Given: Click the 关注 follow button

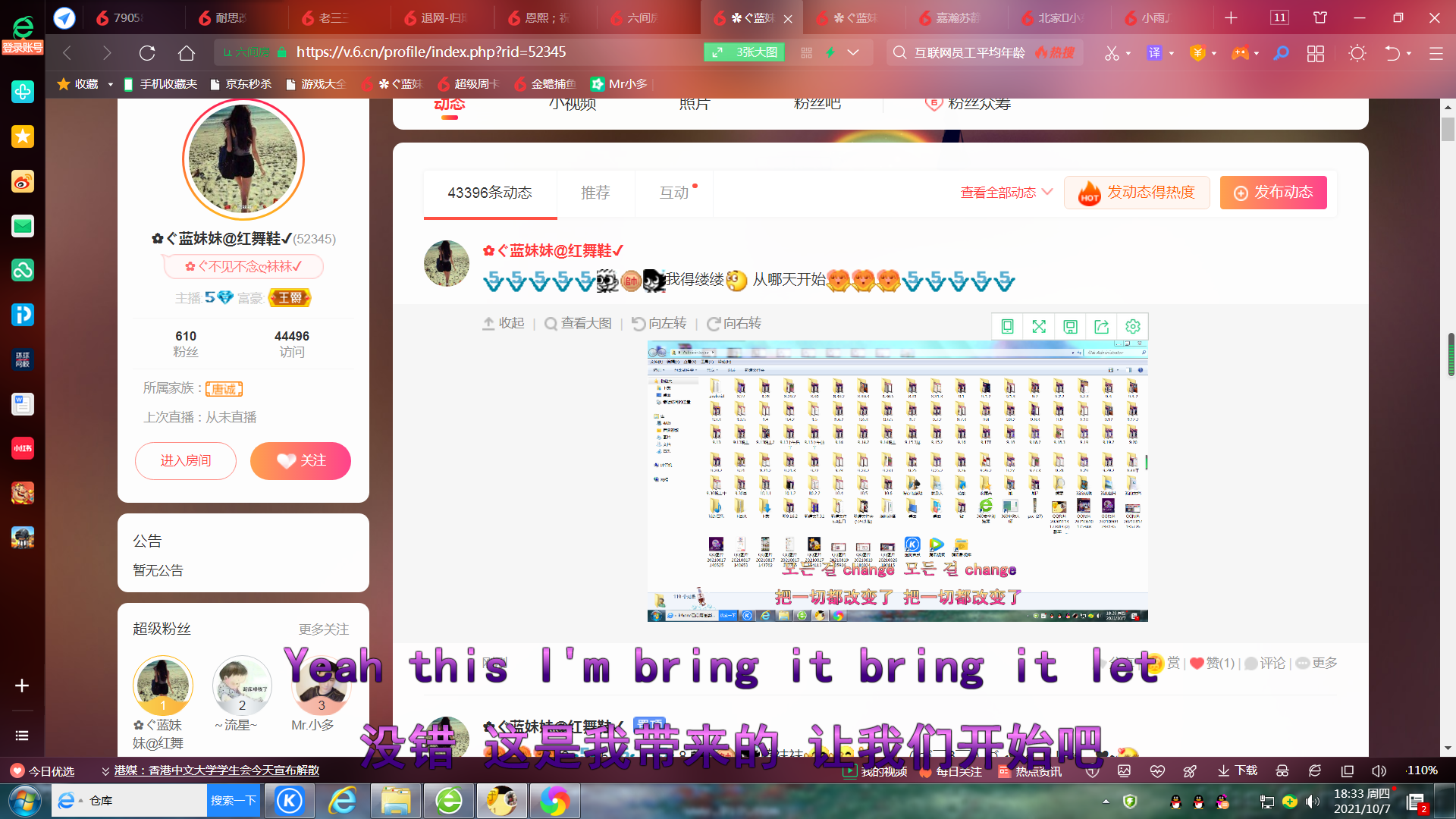Looking at the screenshot, I should pyautogui.click(x=300, y=461).
